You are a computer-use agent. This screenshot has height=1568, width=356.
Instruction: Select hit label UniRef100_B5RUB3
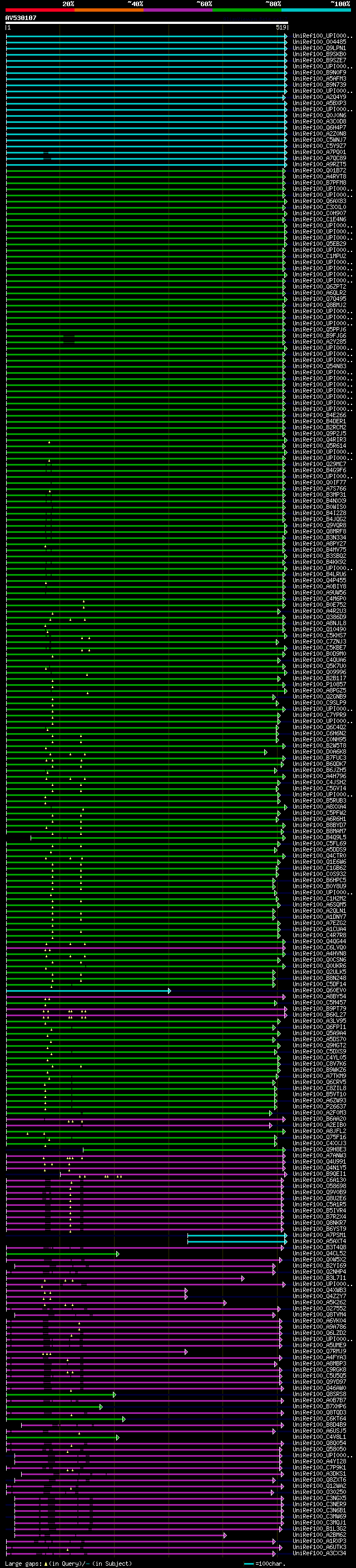tap(319, 800)
